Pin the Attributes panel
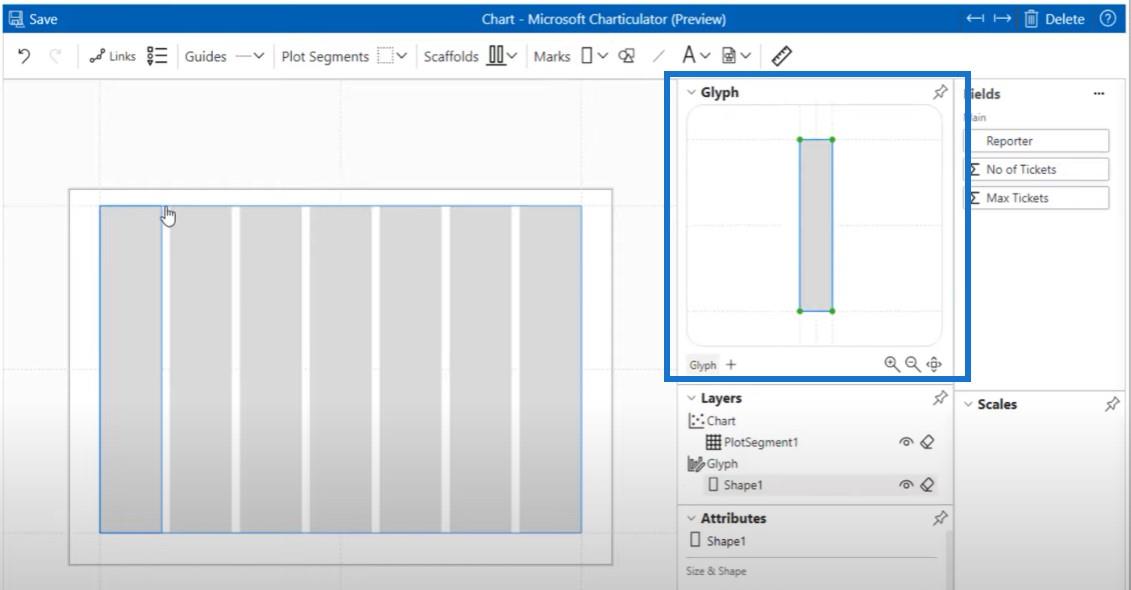 point(940,518)
